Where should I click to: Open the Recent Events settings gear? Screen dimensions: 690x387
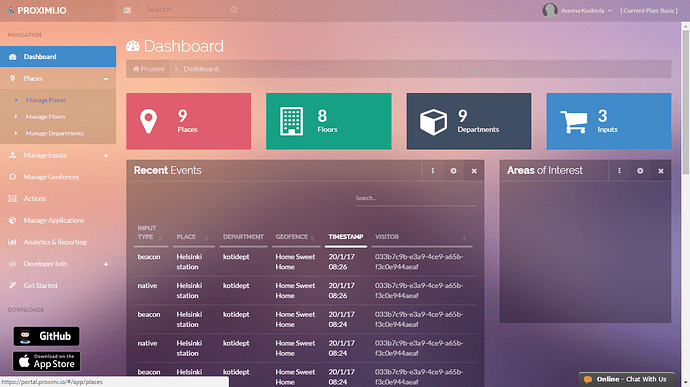coord(453,171)
